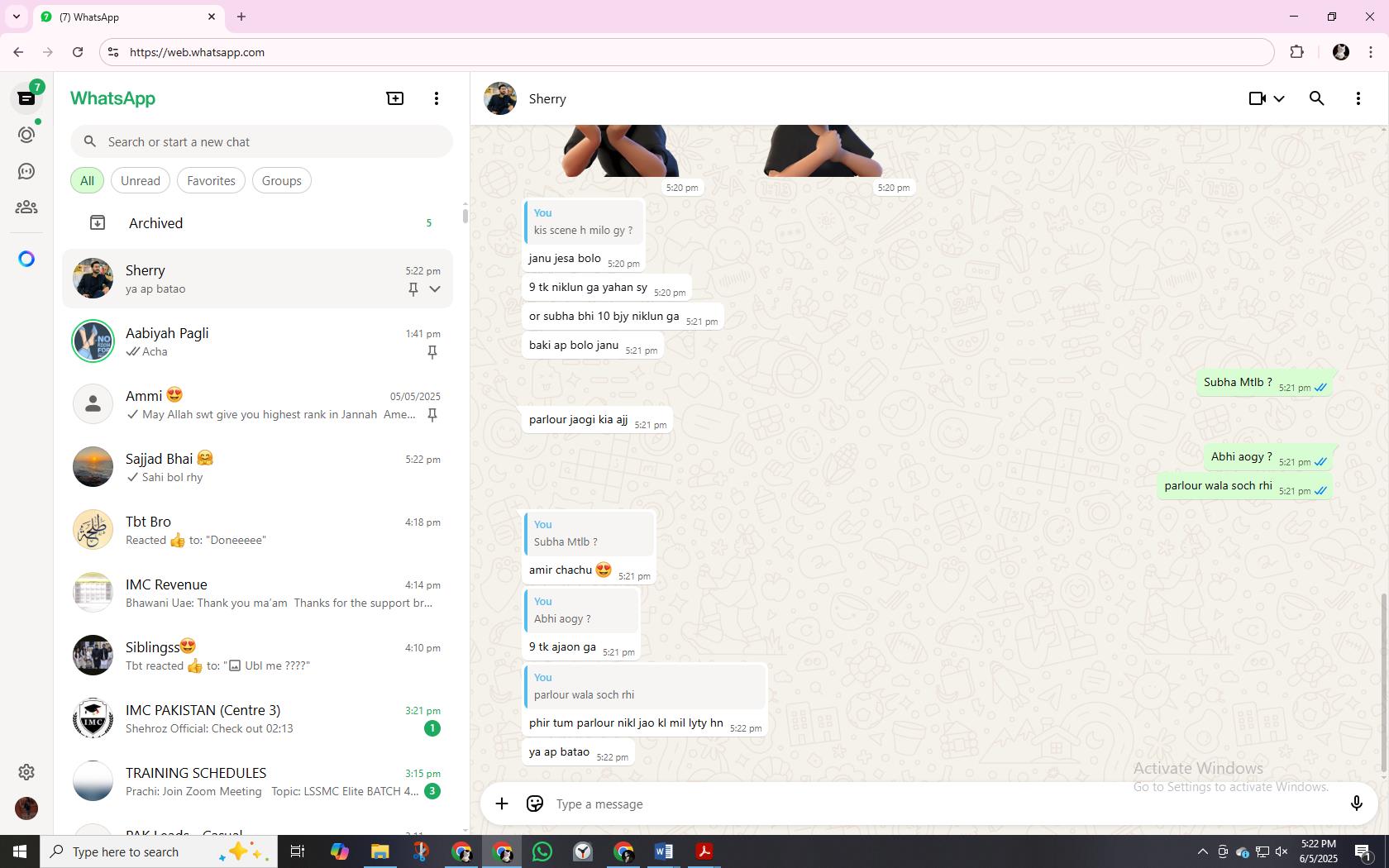Go back with browser back arrow

point(18,52)
